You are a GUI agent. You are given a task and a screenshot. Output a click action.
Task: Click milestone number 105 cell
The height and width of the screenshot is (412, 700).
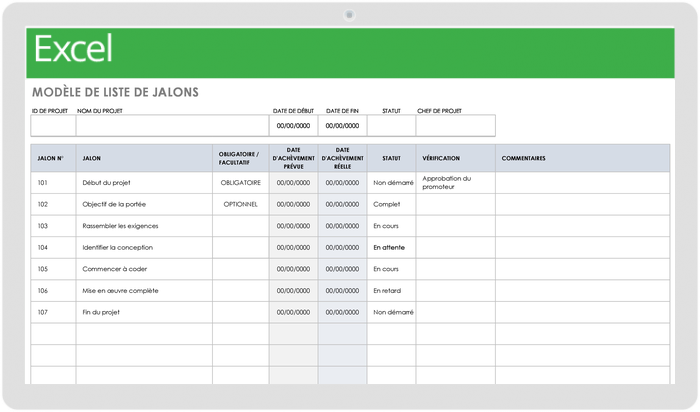coord(53,269)
